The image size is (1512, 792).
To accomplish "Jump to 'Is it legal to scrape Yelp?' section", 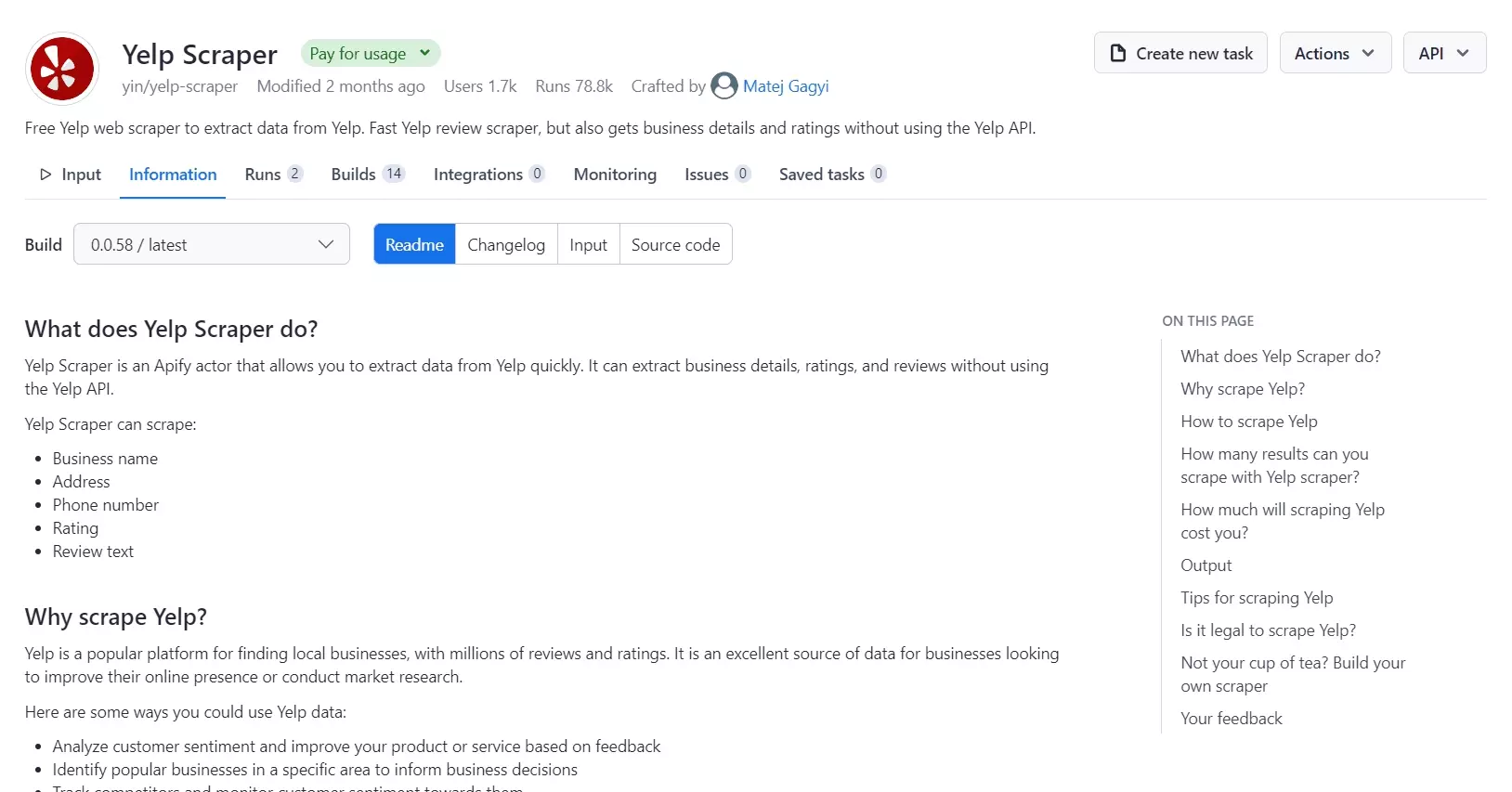I will click(1268, 630).
